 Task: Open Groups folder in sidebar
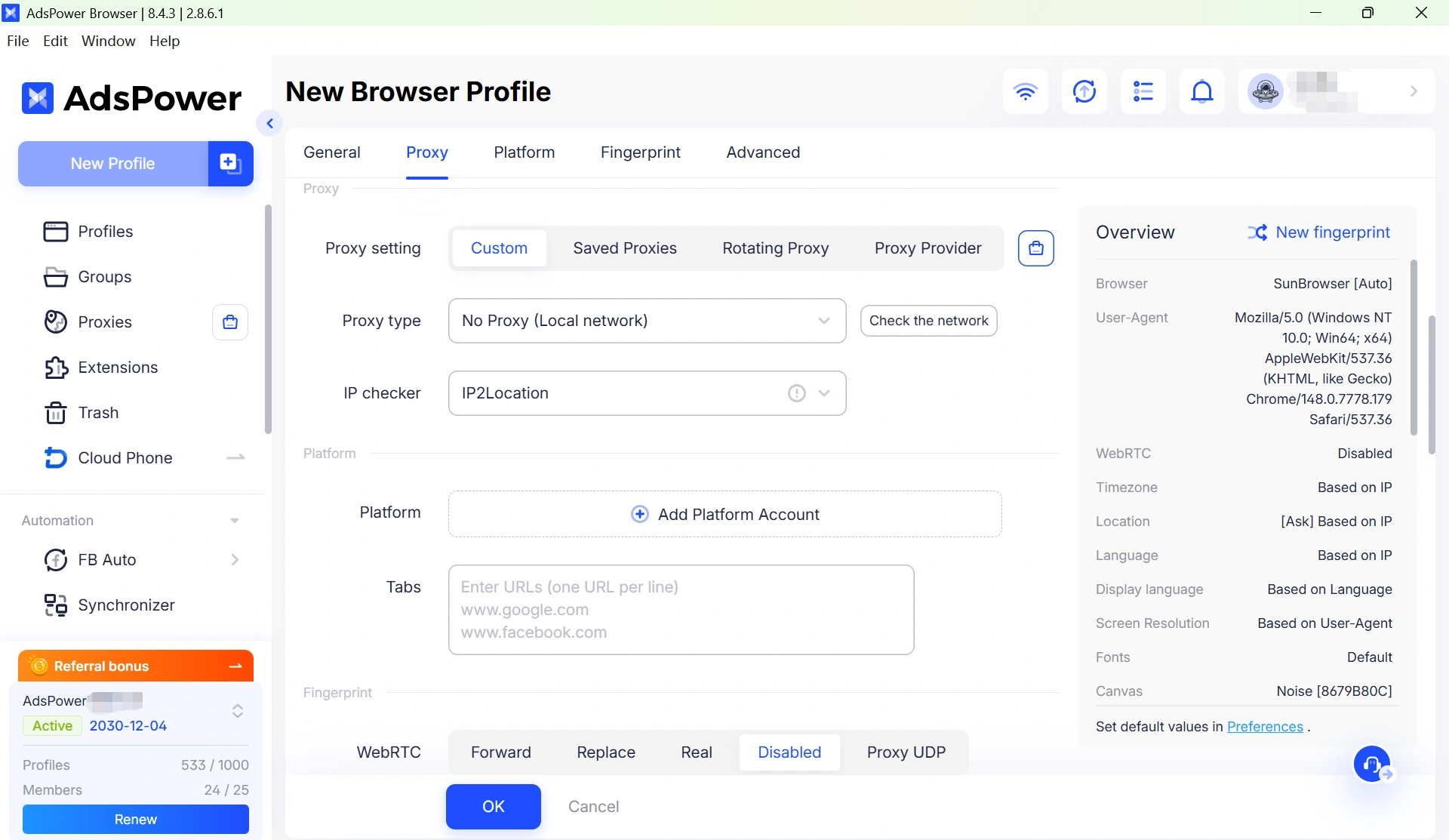pyautogui.click(x=104, y=277)
